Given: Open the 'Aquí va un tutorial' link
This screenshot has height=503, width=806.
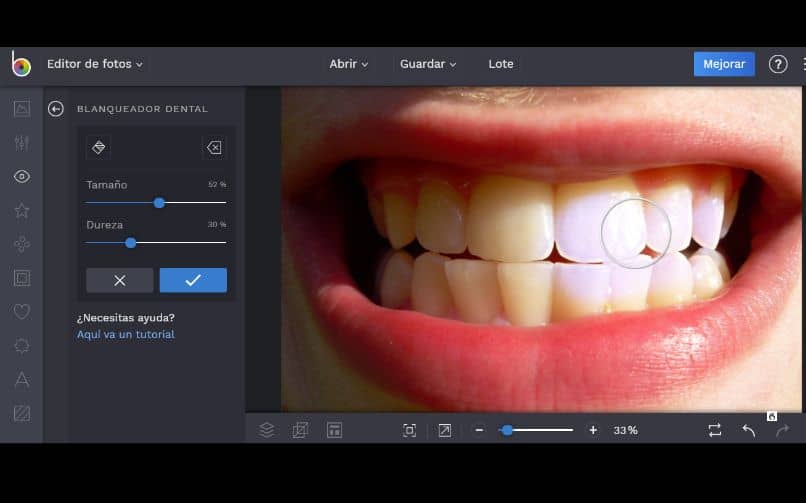Looking at the screenshot, I should click(126, 334).
